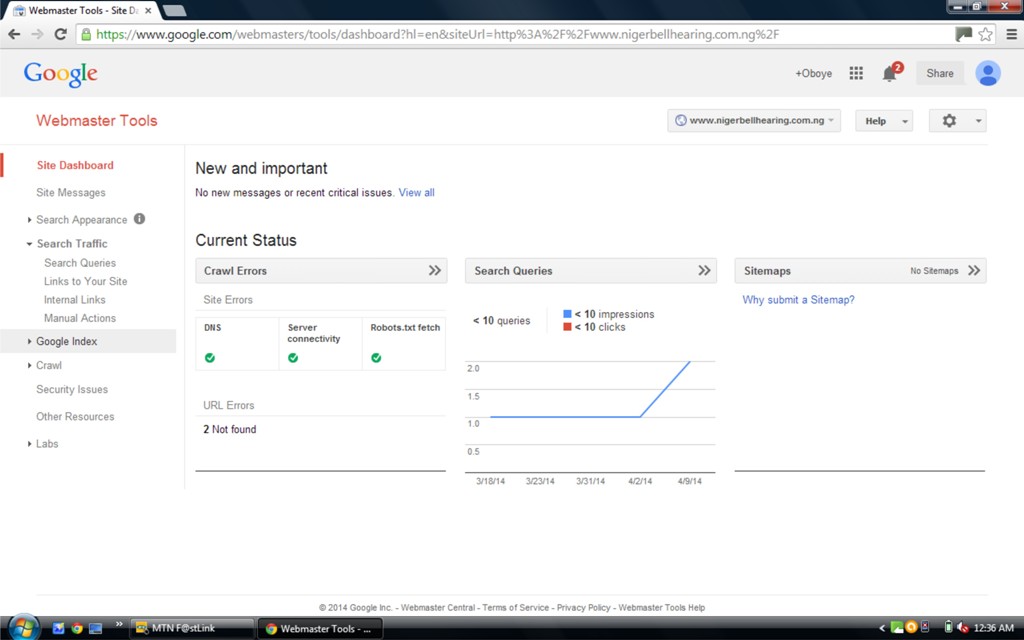Expand the Google Index section

tap(29, 341)
